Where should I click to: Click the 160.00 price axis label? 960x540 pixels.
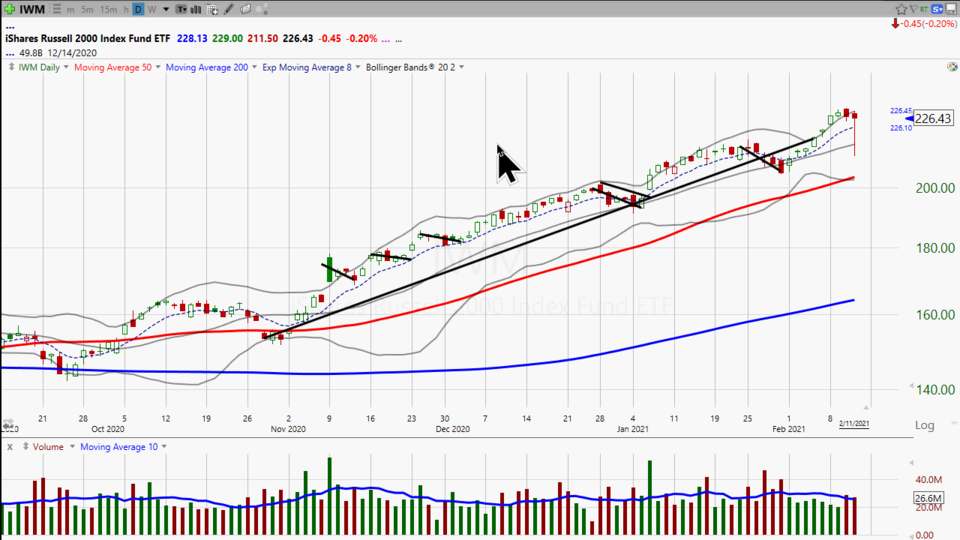(935, 315)
